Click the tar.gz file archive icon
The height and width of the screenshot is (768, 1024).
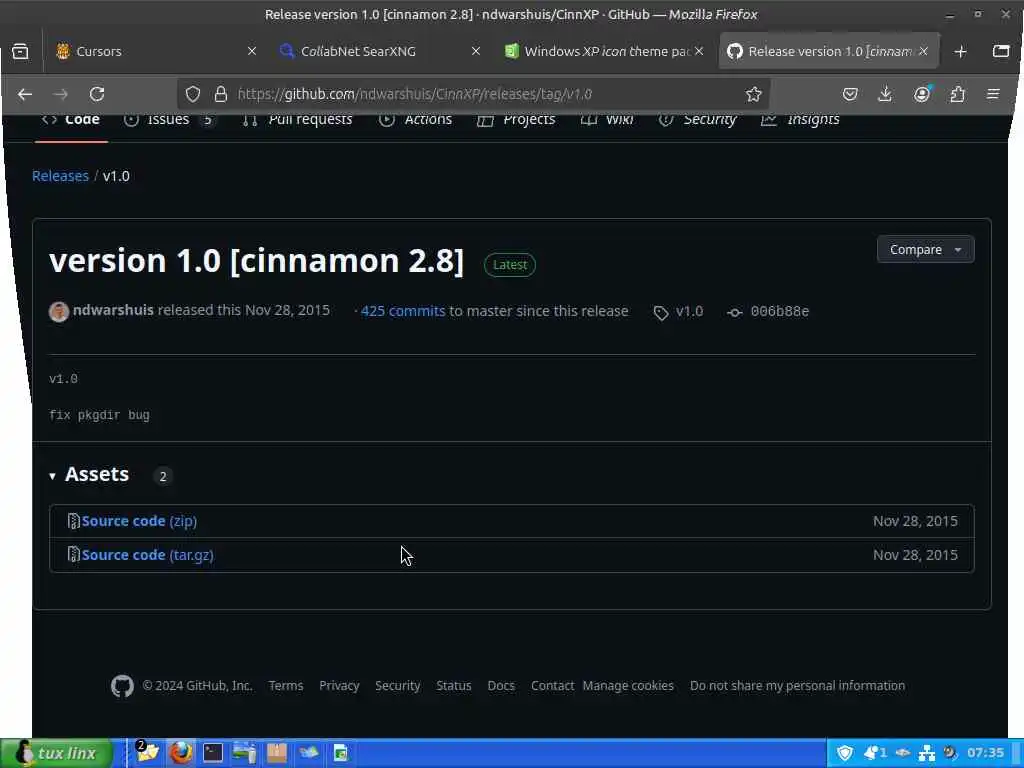point(74,554)
